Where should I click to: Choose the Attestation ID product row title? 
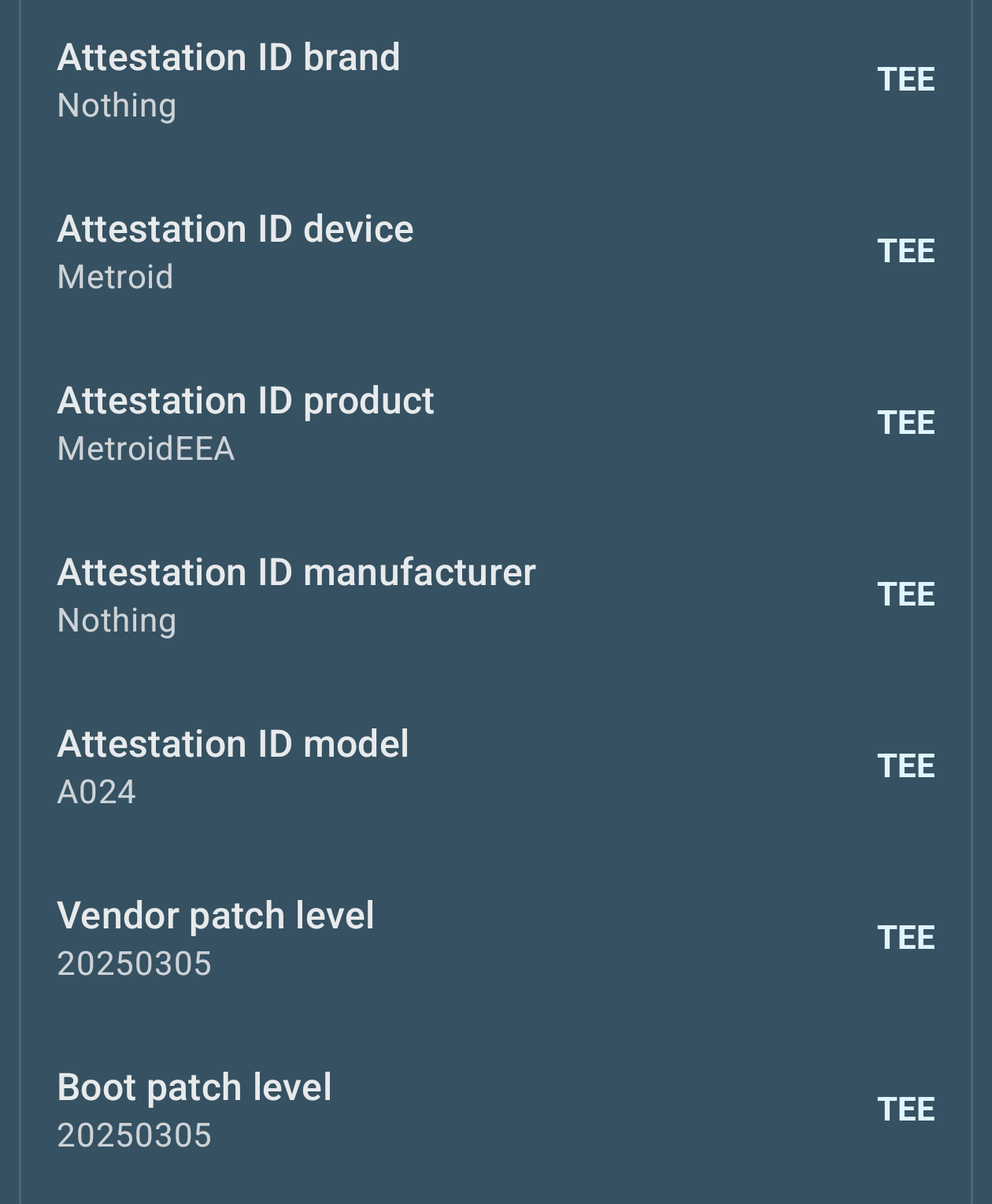pos(245,401)
